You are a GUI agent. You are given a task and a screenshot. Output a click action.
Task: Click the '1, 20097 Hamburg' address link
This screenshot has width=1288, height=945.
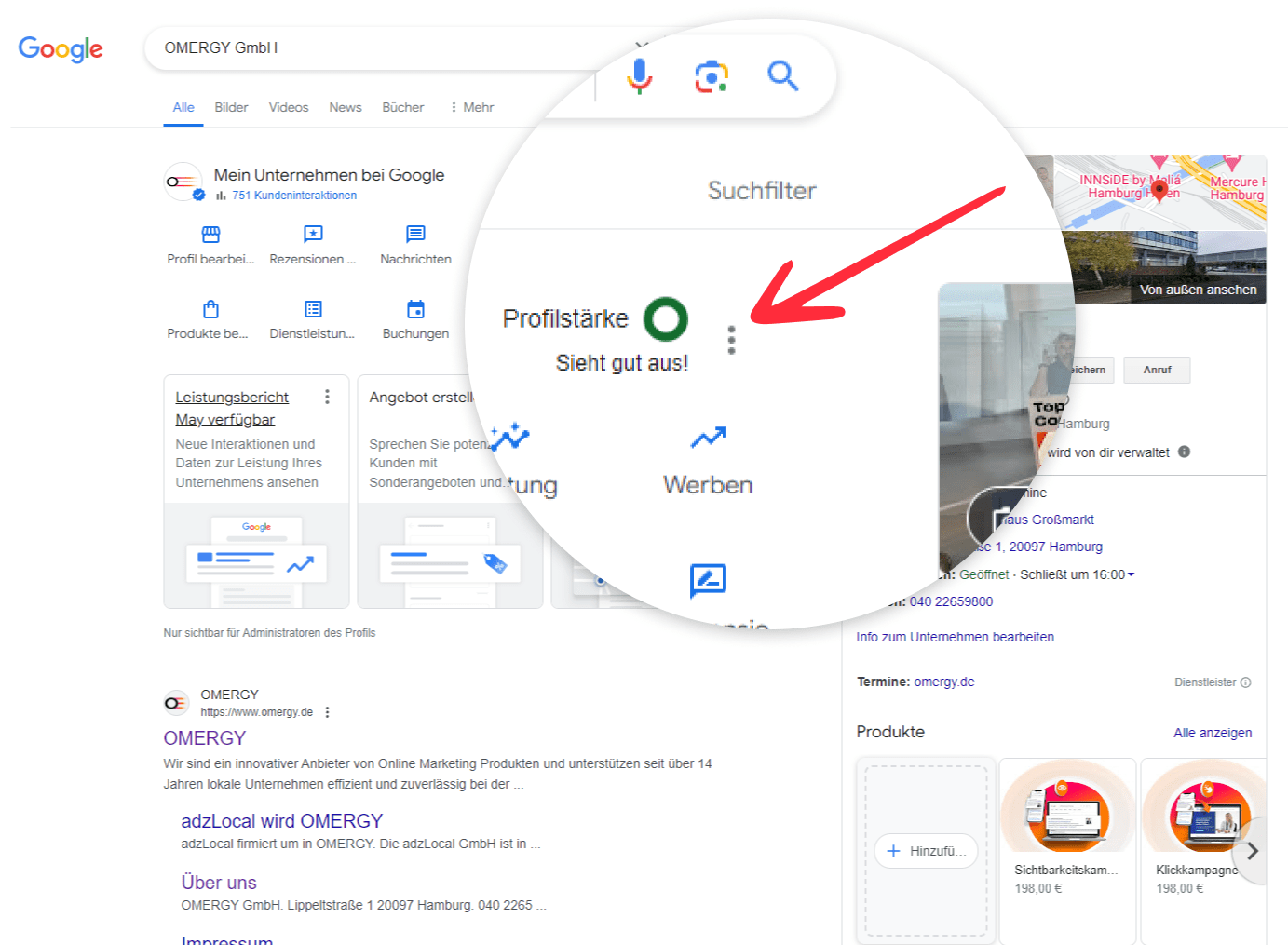[1049, 547]
